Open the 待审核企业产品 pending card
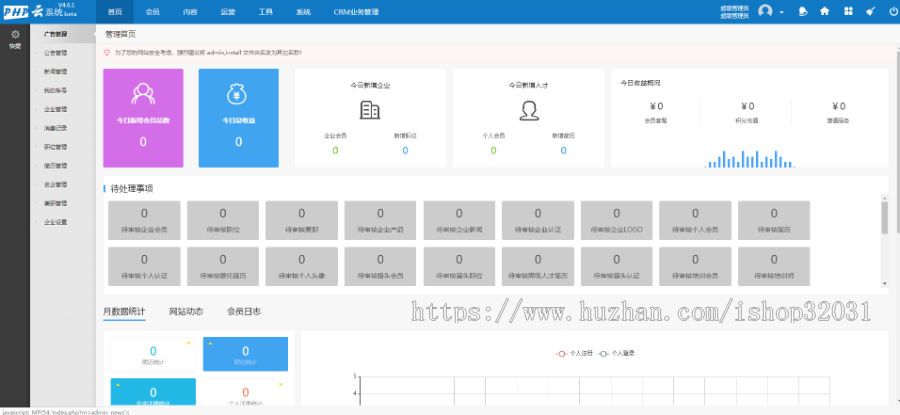This screenshot has width=900, height=415. point(380,220)
